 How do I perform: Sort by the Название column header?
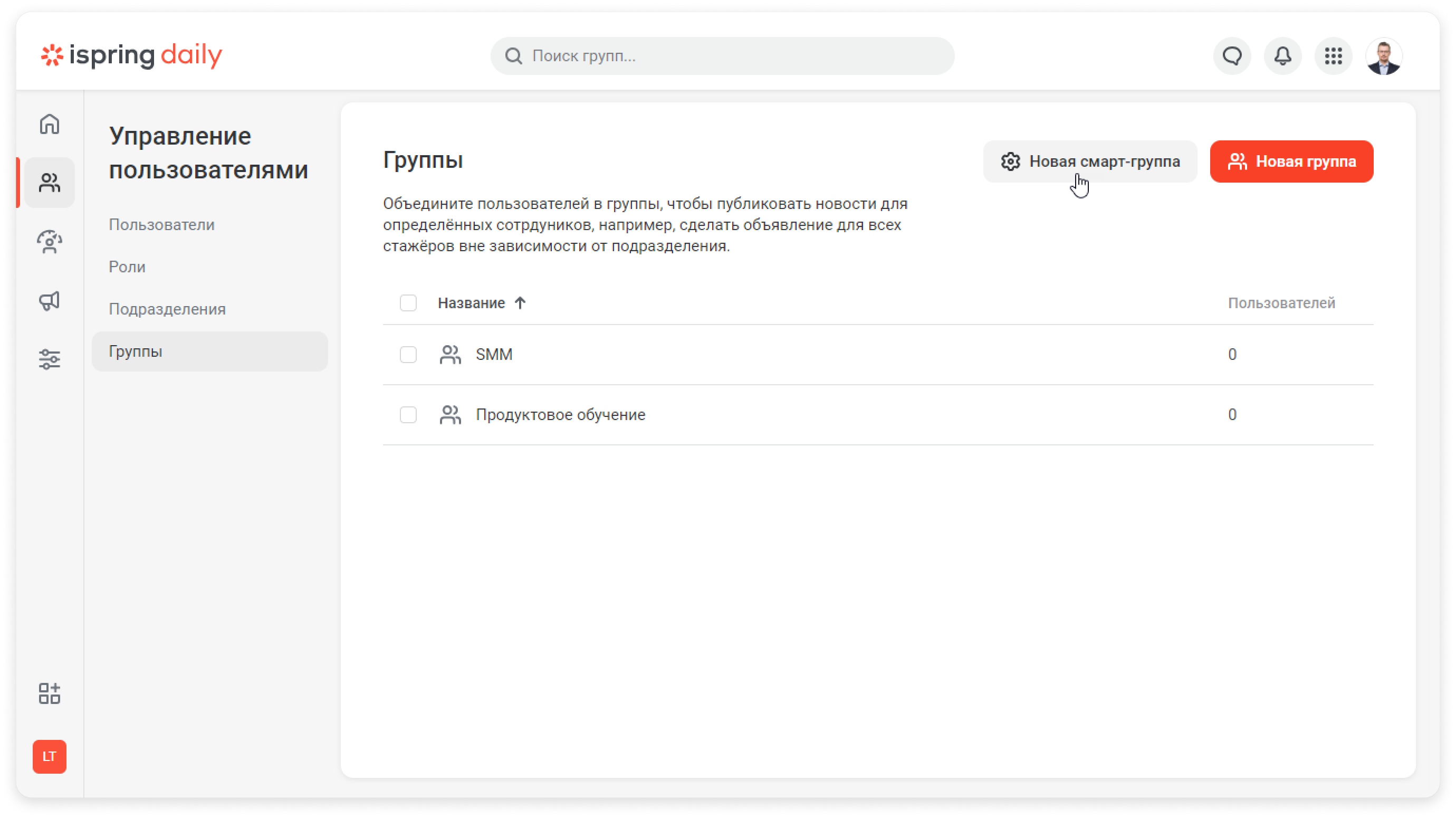pyautogui.click(x=472, y=303)
